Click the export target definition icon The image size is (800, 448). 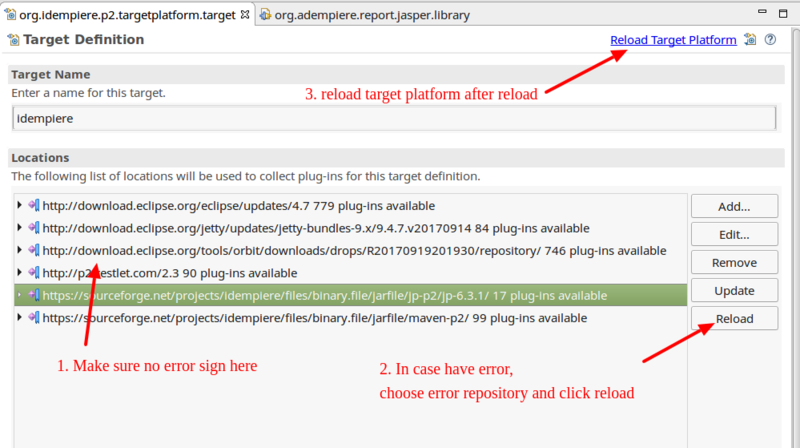pyautogui.click(x=750, y=40)
